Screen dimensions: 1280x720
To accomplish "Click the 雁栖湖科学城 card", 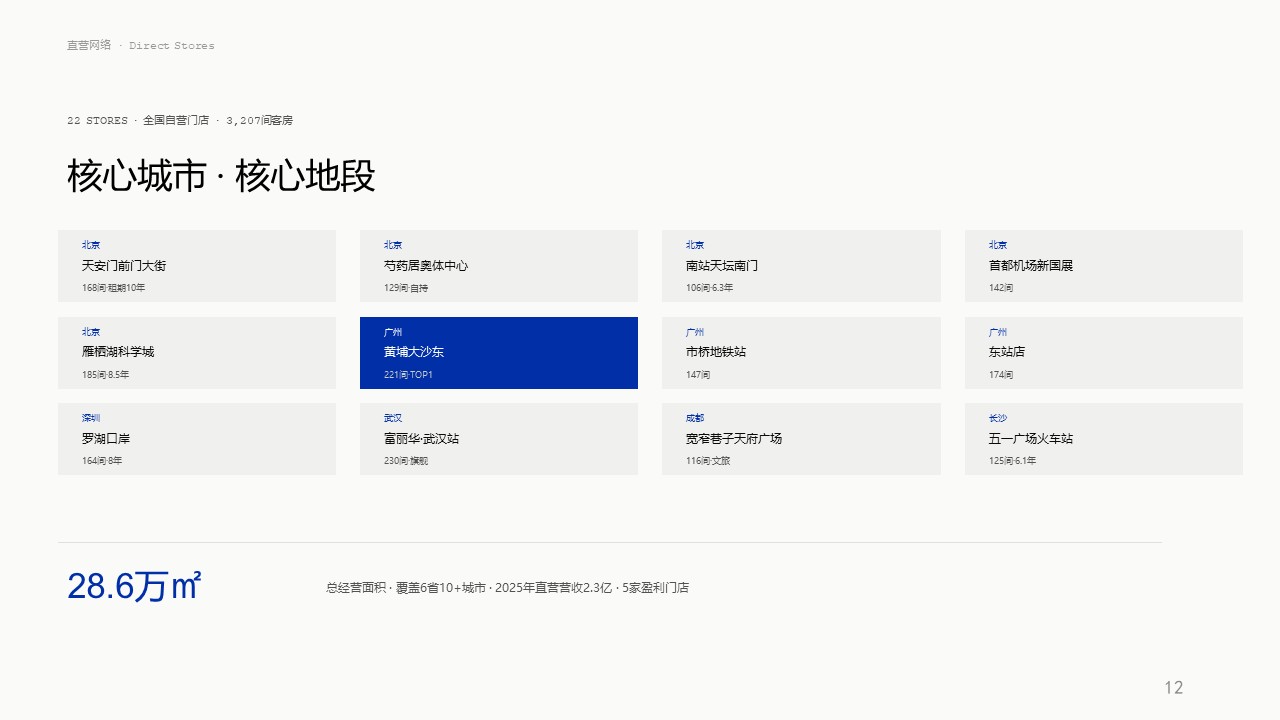I will point(197,353).
